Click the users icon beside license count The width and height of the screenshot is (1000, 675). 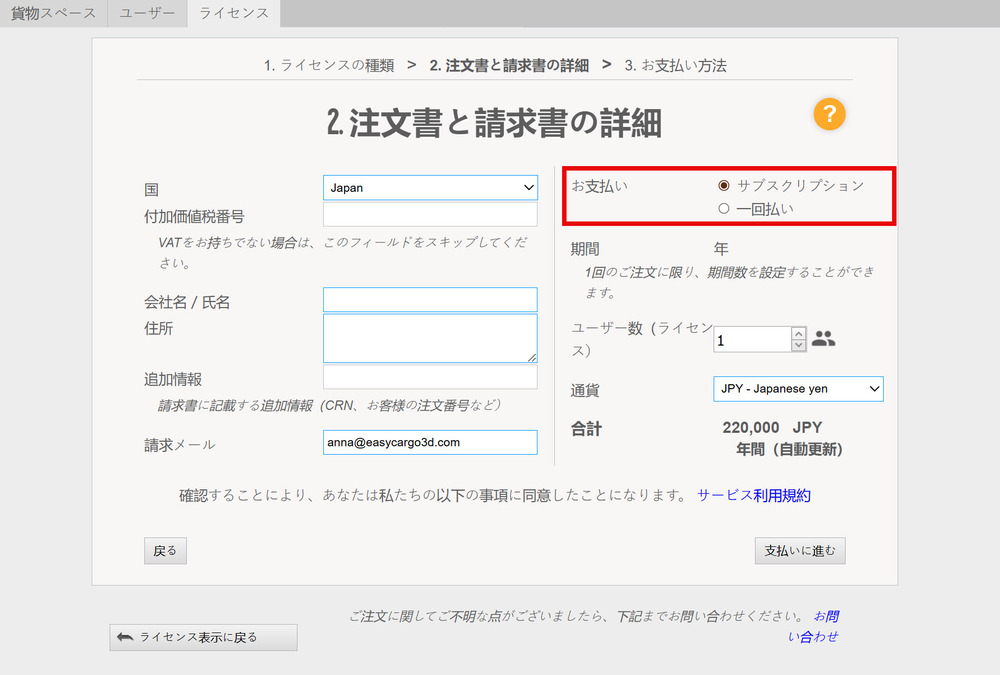tap(823, 339)
